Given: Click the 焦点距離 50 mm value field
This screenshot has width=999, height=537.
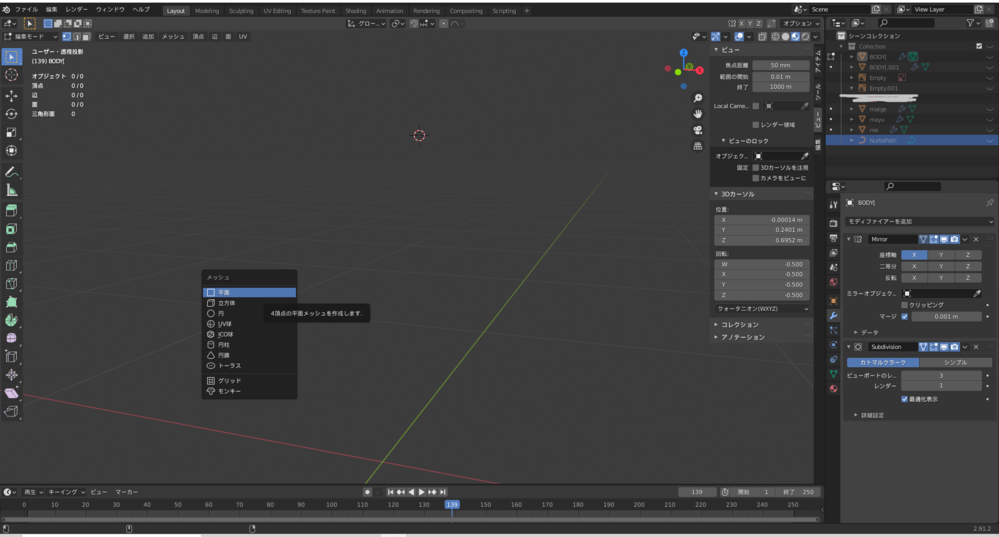Looking at the screenshot, I should coord(780,65).
